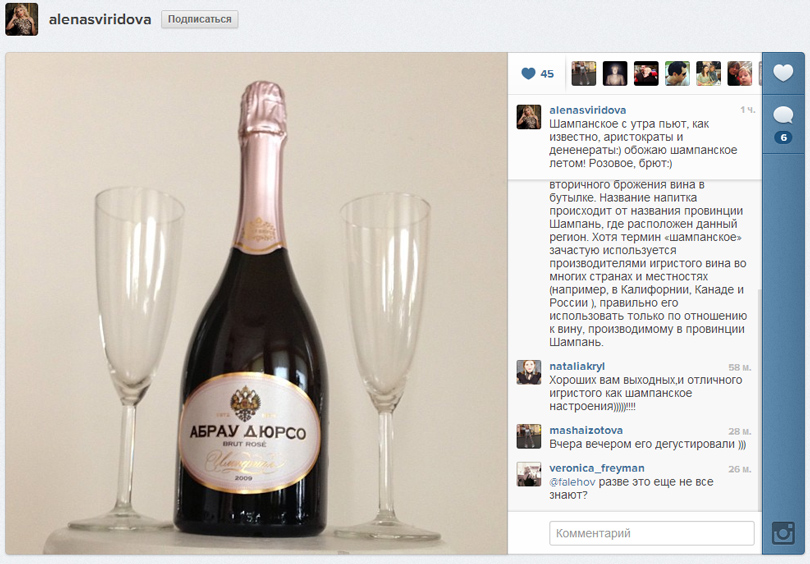The width and height of the screenshot is (810, 564).
Task: Like the post with the heart icon in the sidebar
Action: (x=783, y=73)
